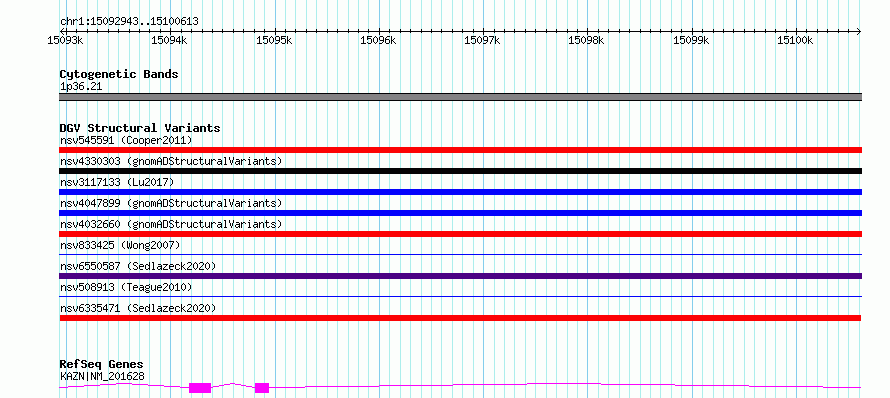The image size is (890, 398).
Task: Click the second smaller KAZN exon block
Action: (262, 388)
